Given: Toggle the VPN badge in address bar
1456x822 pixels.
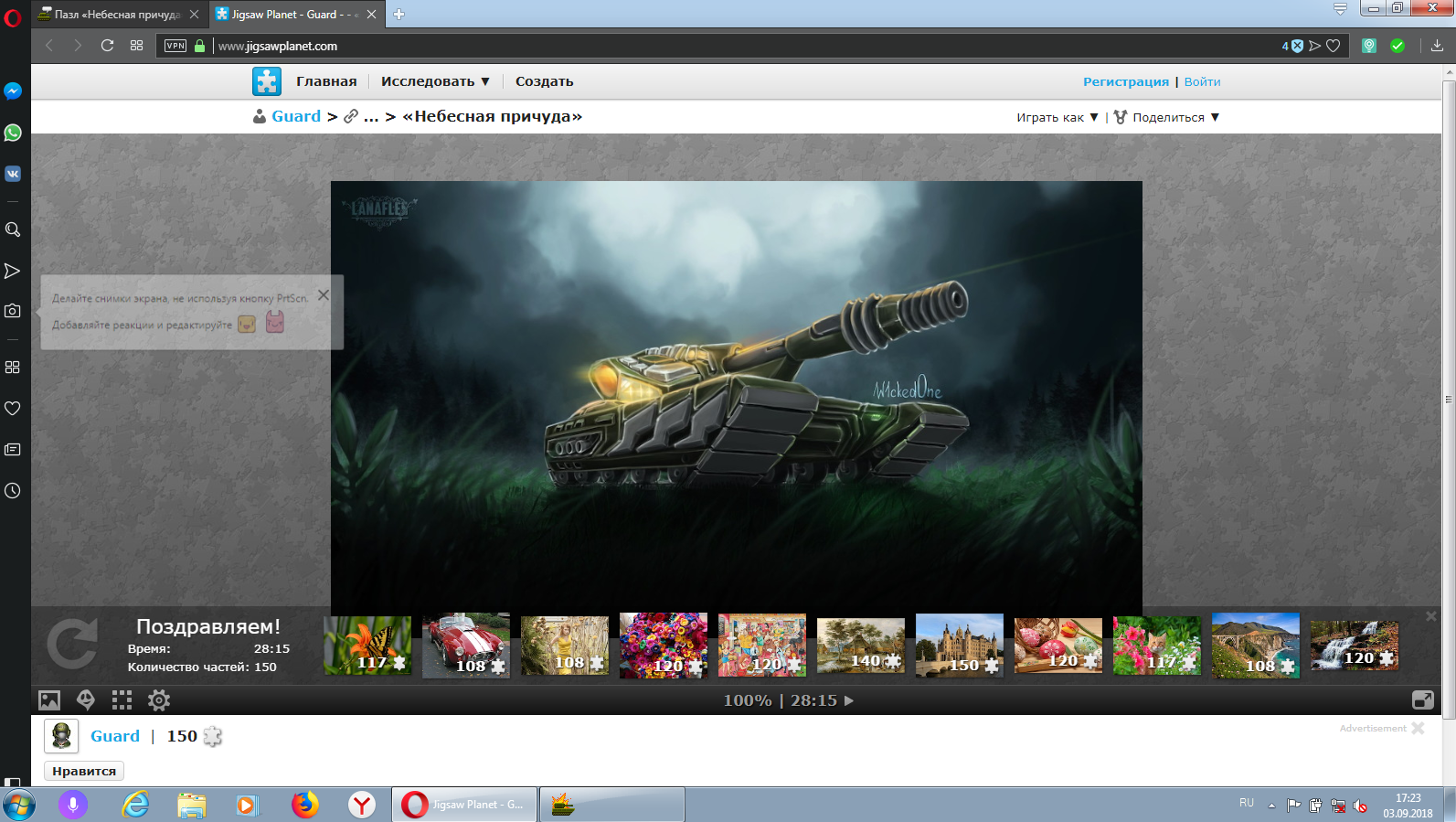Looking at the screenshot, I should 175,46.
